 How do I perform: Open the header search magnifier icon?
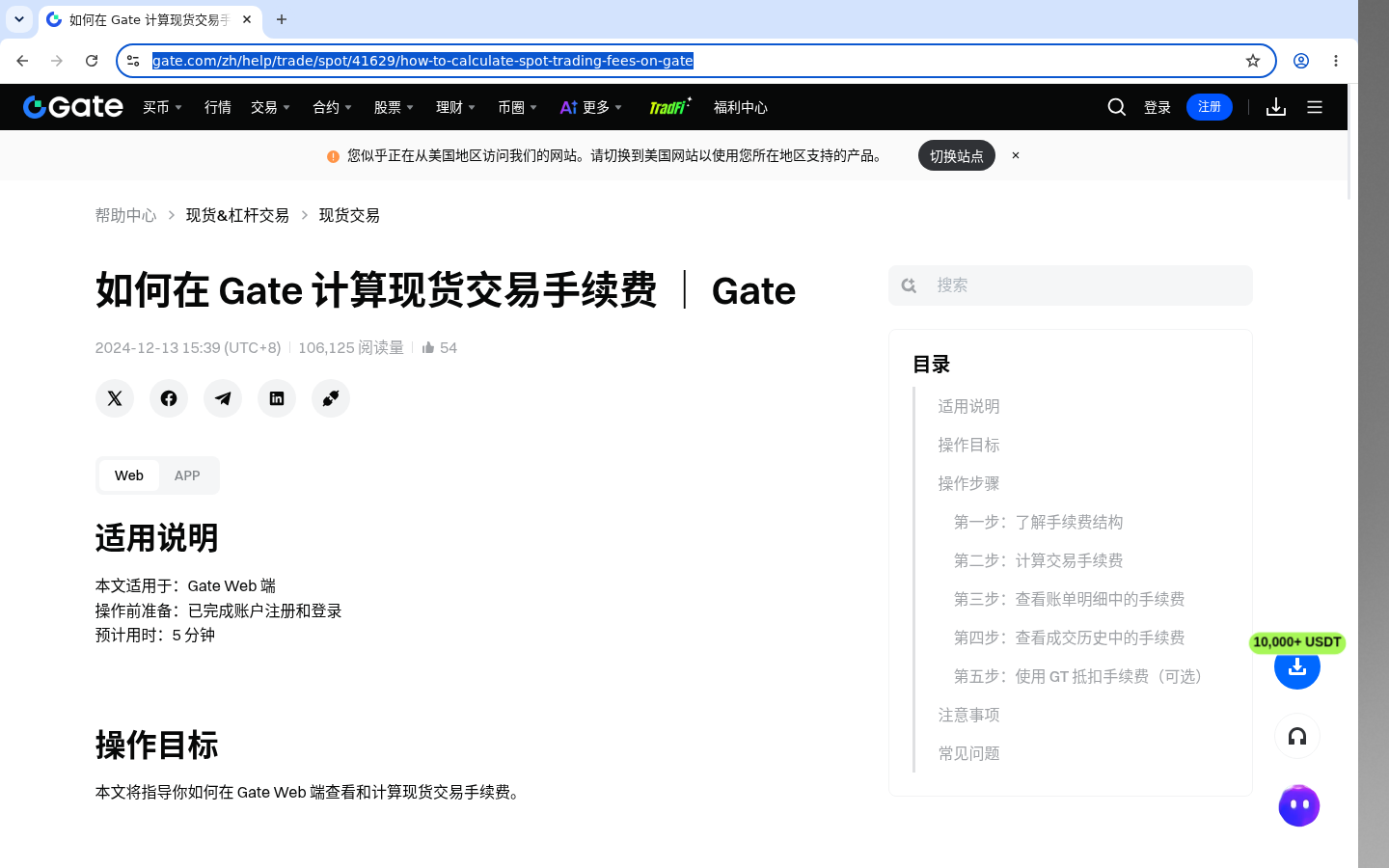1117,107
